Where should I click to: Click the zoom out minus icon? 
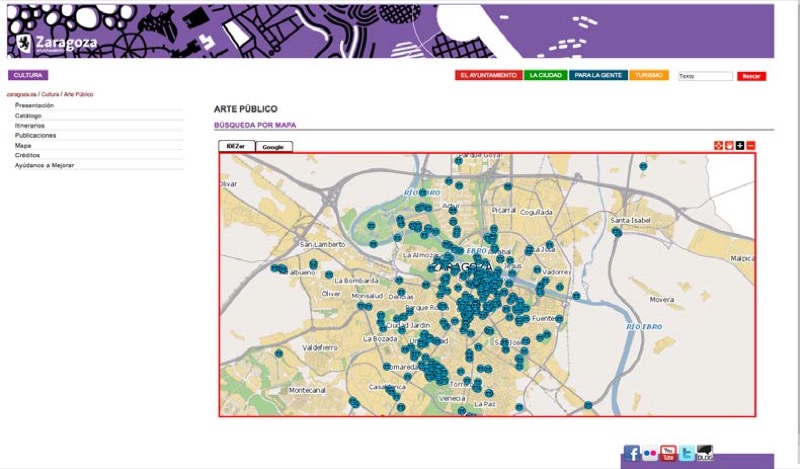click(751, 146)
